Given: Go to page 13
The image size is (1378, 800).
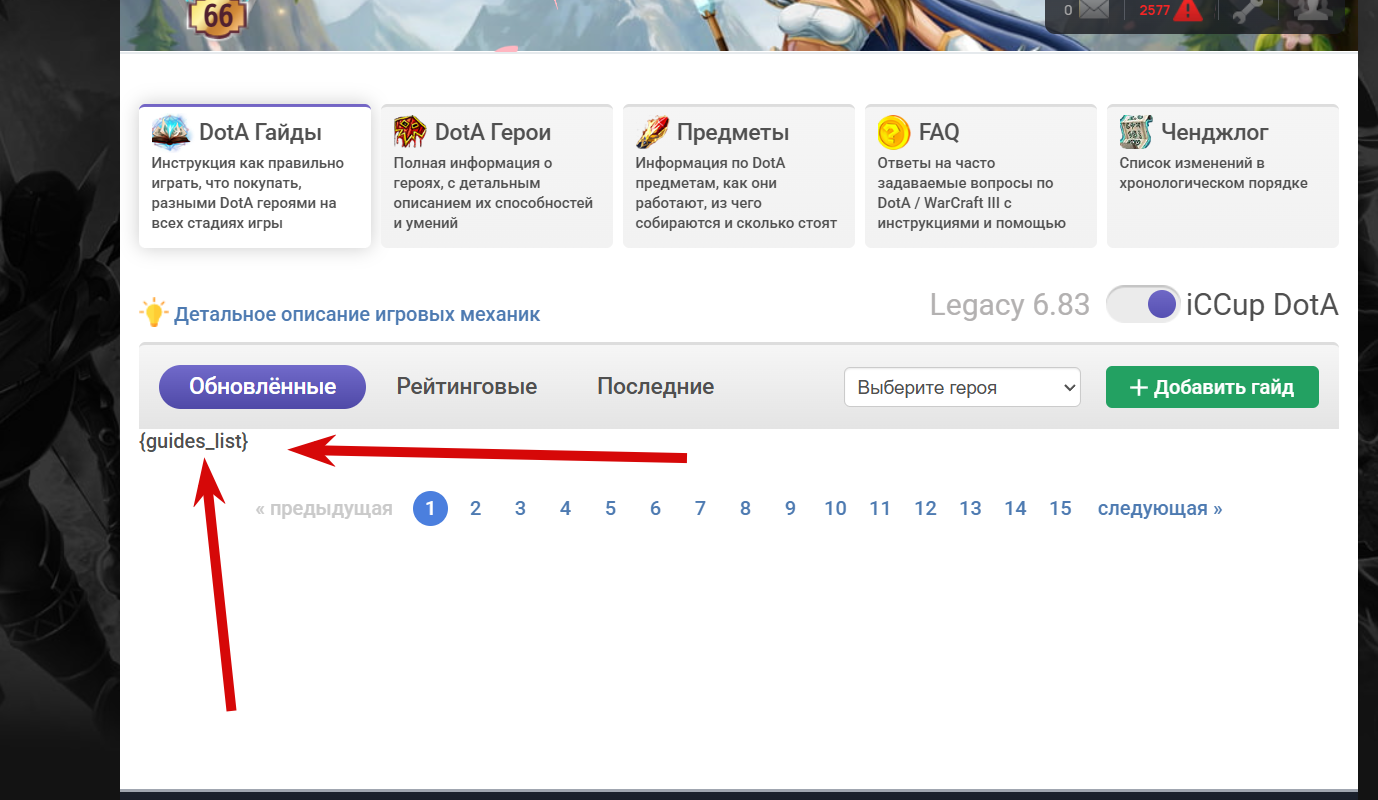Looking at the screenshot, I should pyautogui.click(x=970, y=508).
